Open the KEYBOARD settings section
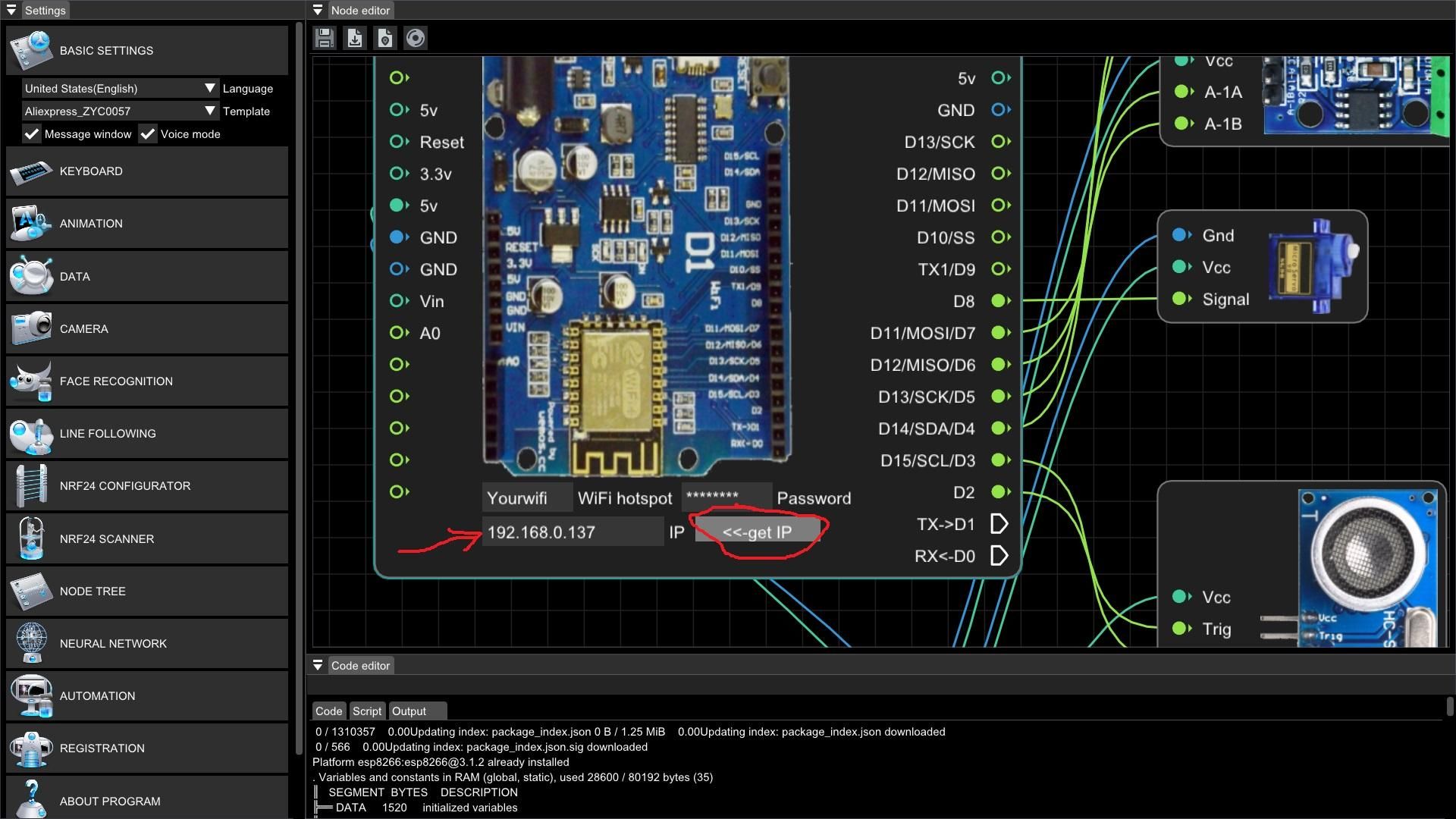The width and height of the screenshot is (1456, 819). (x=147, y=171)
